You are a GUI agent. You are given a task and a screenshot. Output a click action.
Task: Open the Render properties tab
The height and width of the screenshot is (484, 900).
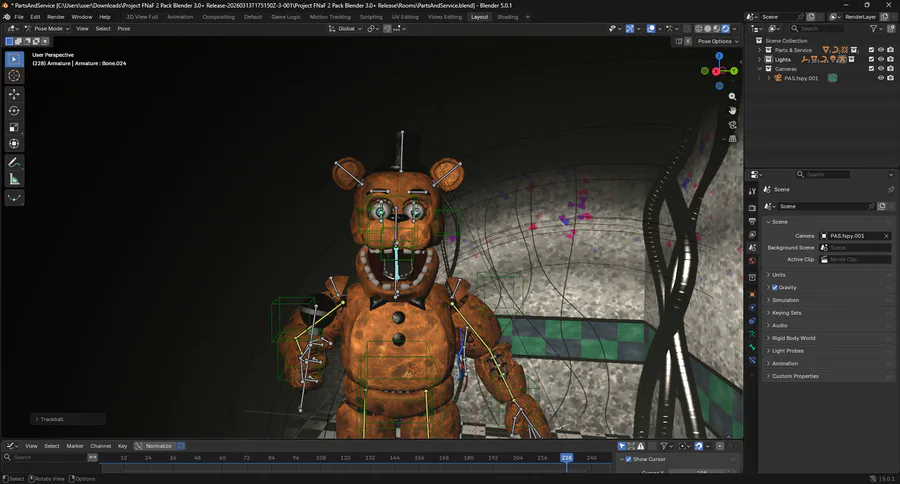coord(752,207)
